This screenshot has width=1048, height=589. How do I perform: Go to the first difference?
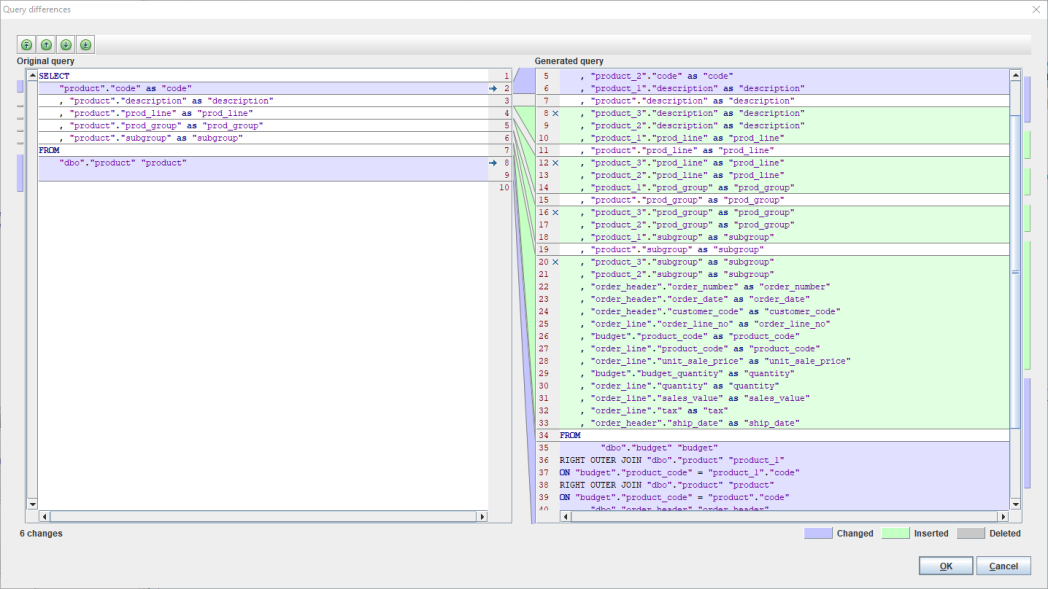point(26,45)
